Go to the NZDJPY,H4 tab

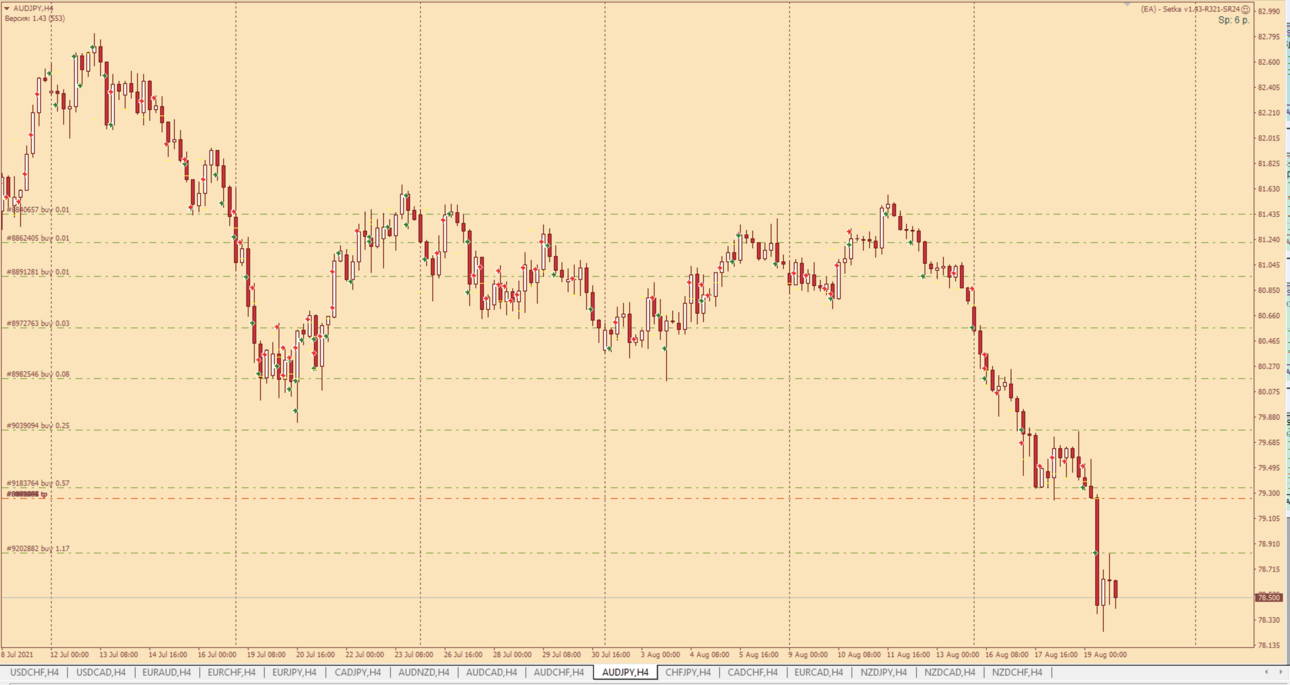tap(884, 672)
